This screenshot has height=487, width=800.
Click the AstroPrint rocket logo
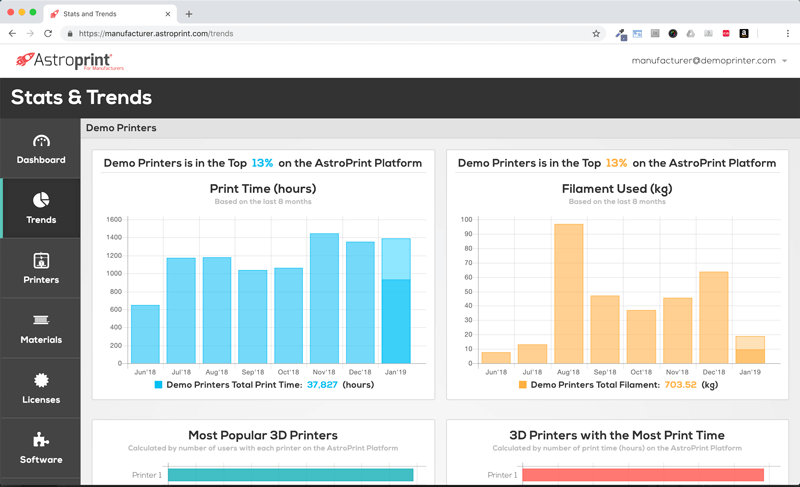point(69,61)
